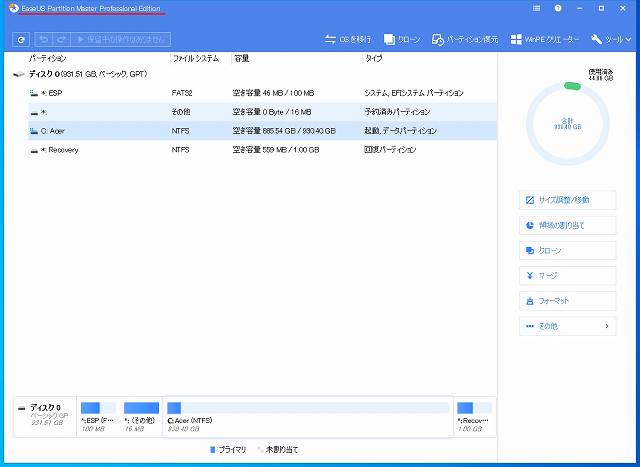The width and height of the screenshot is (640, 467).
Task: Click the C: Acer NTFS bar in disk map
Action: coord(308,417)
